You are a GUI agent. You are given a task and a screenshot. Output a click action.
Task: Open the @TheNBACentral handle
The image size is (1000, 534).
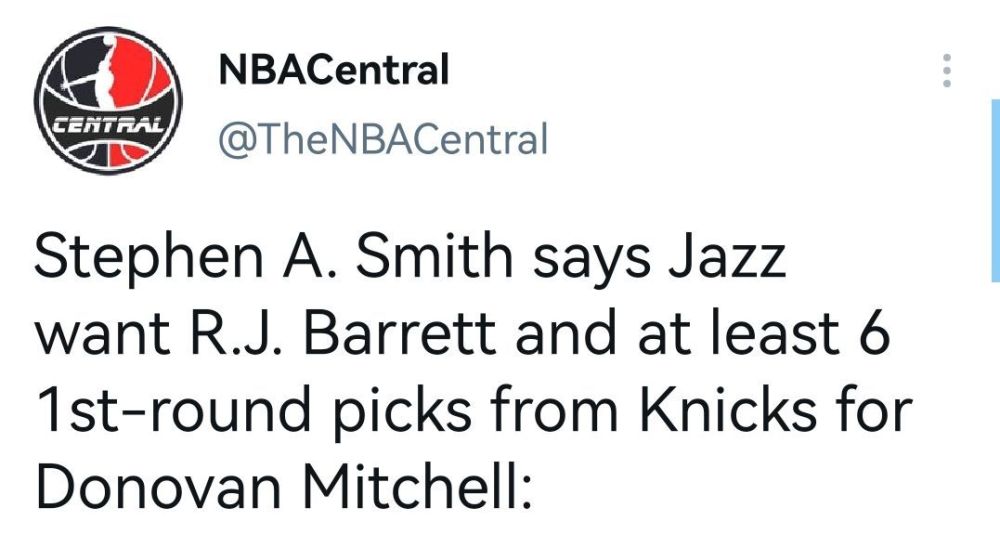pos(383,138)
